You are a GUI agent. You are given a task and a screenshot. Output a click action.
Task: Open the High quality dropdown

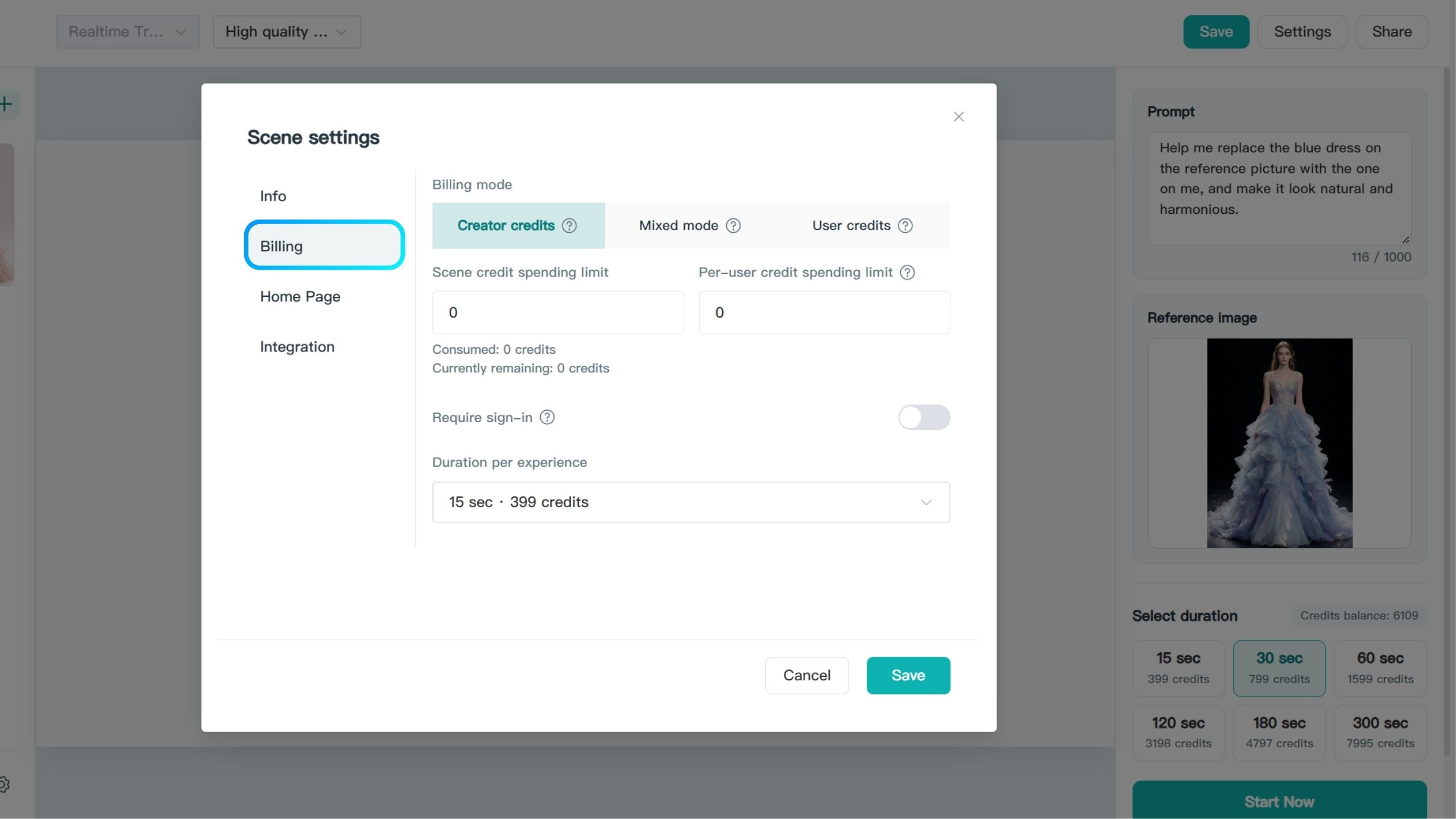tap(287, 32)
